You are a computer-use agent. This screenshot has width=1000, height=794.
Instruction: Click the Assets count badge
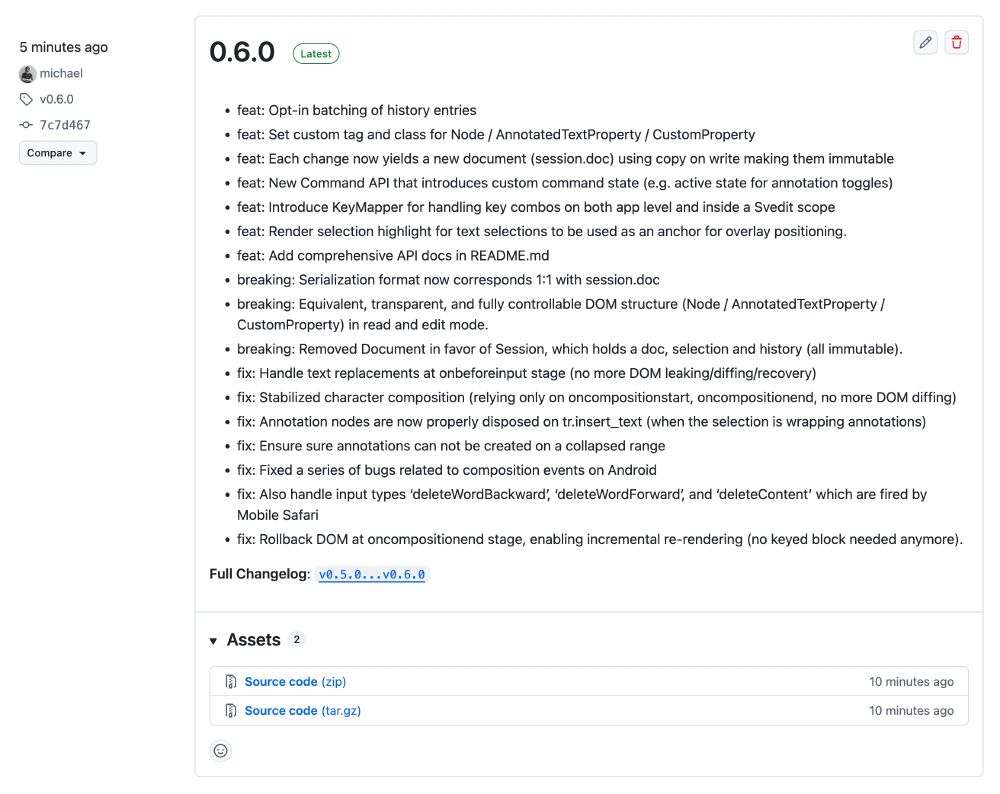[x=296, y=640]
